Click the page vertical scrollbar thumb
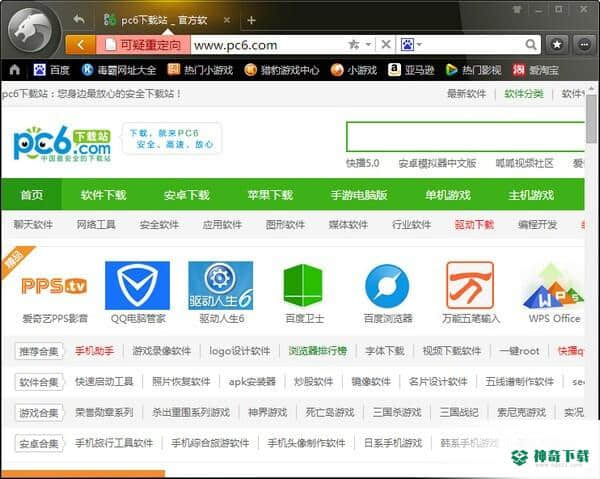The height and width of the screenshot is (479, 600). [592, 118]
